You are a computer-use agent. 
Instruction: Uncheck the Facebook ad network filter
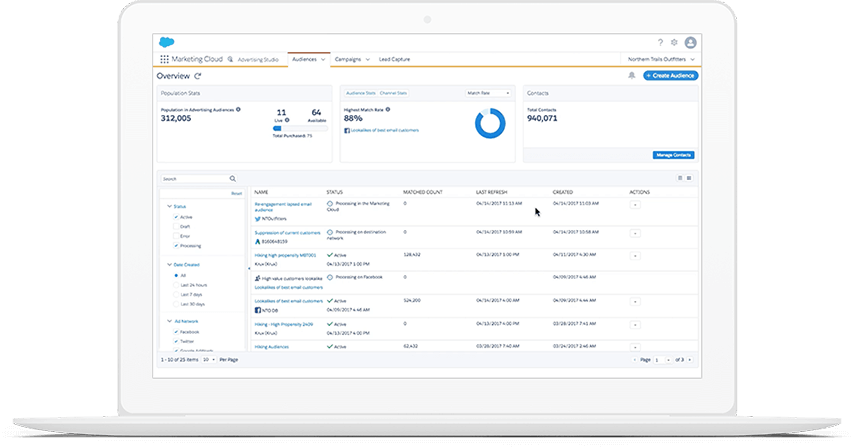coord(176,332)
